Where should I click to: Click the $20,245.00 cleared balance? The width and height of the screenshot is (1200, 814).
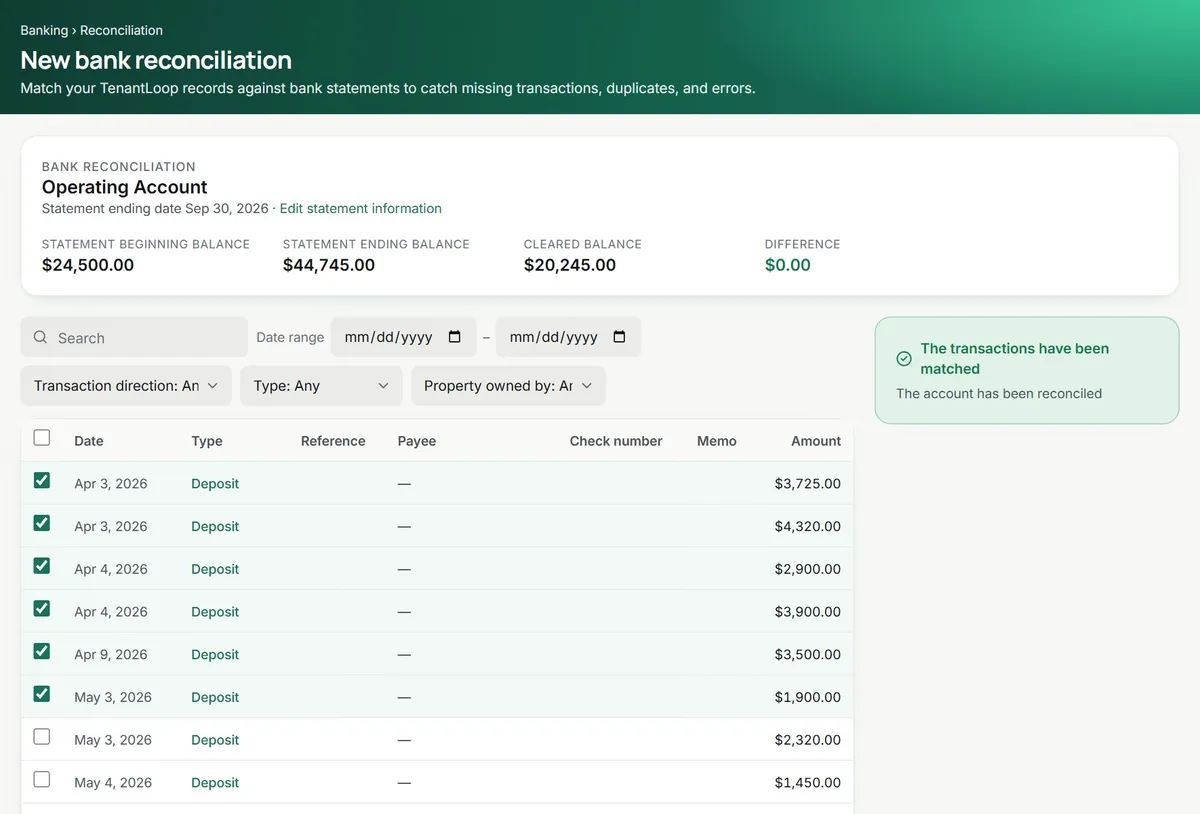coord(570,265)
